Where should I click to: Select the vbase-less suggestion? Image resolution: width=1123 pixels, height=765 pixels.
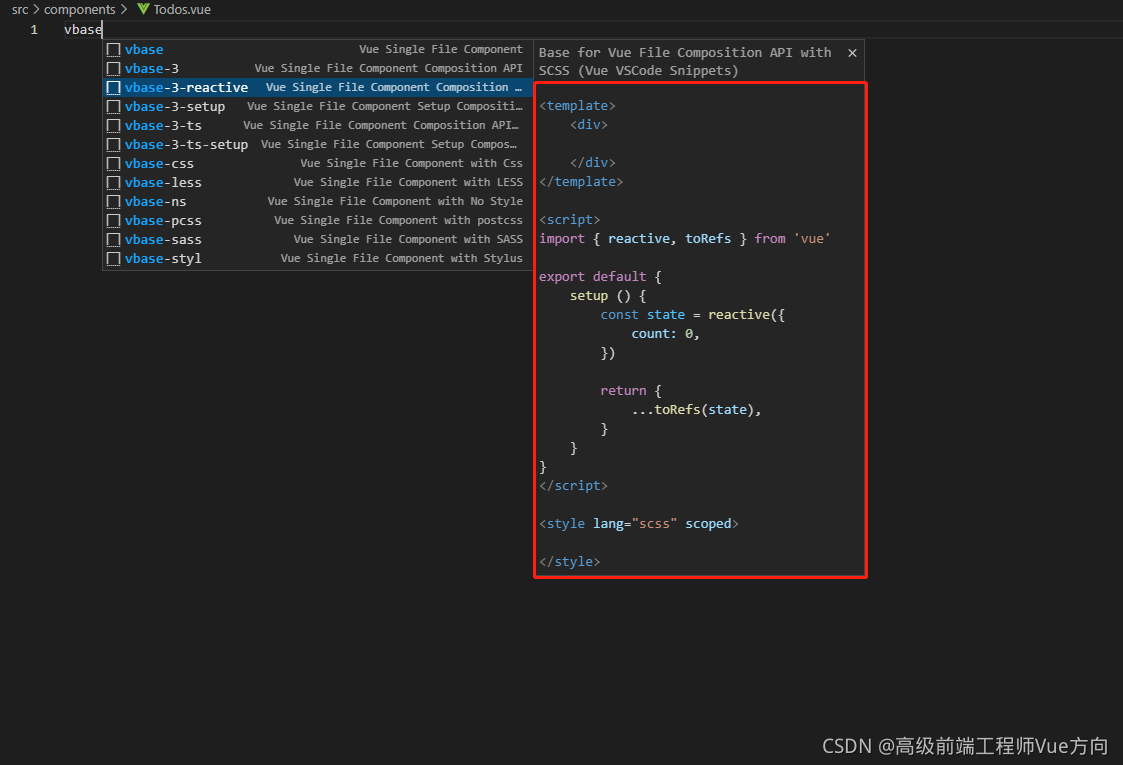(x=162, y=182)
